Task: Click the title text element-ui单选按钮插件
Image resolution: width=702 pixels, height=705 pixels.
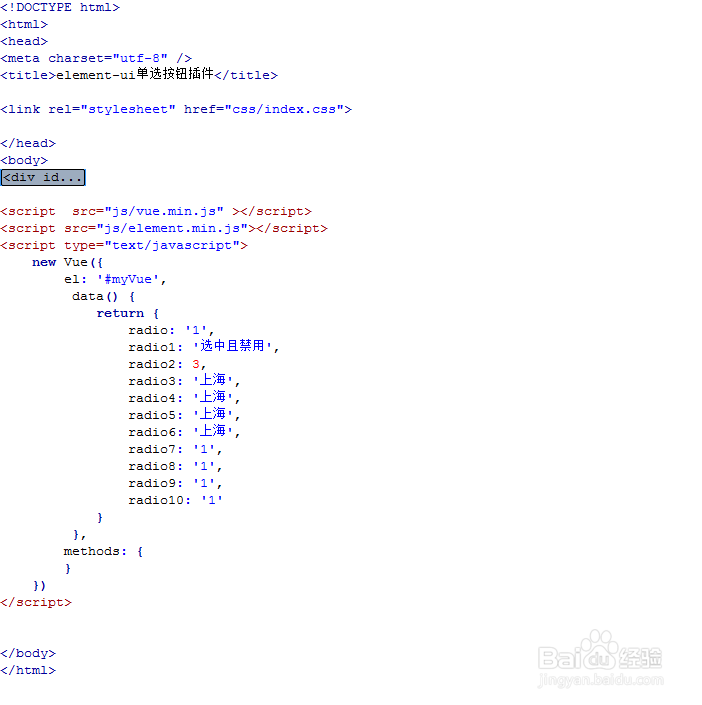Action: (134, 74)
